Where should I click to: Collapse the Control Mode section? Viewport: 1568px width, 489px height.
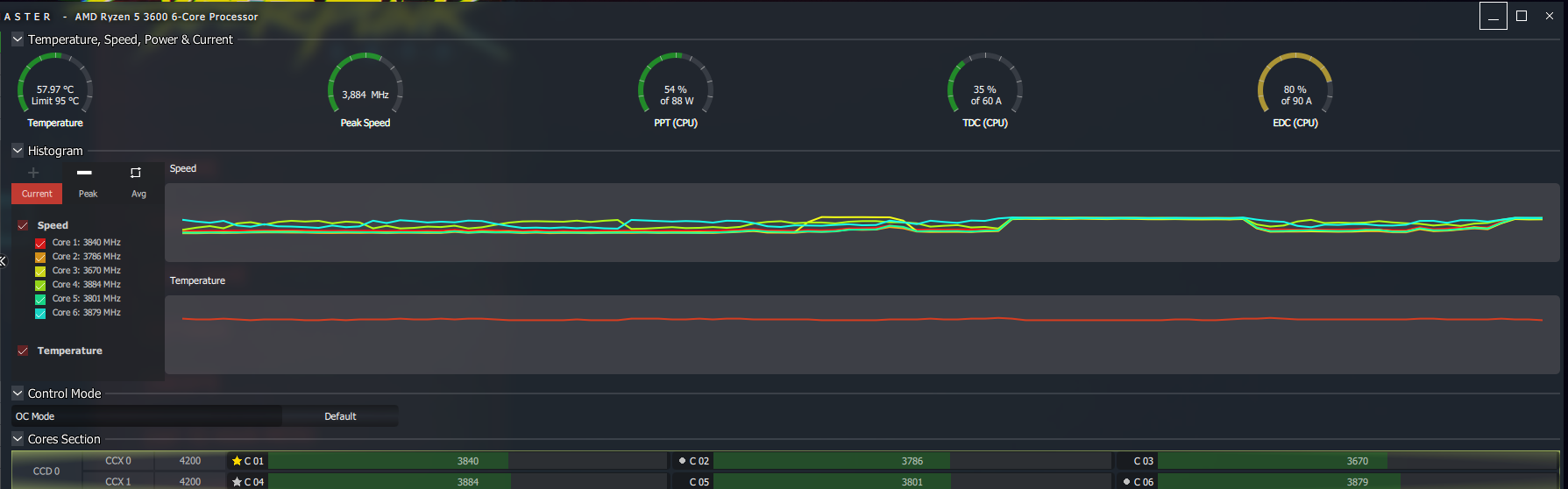tap(18, 393)
